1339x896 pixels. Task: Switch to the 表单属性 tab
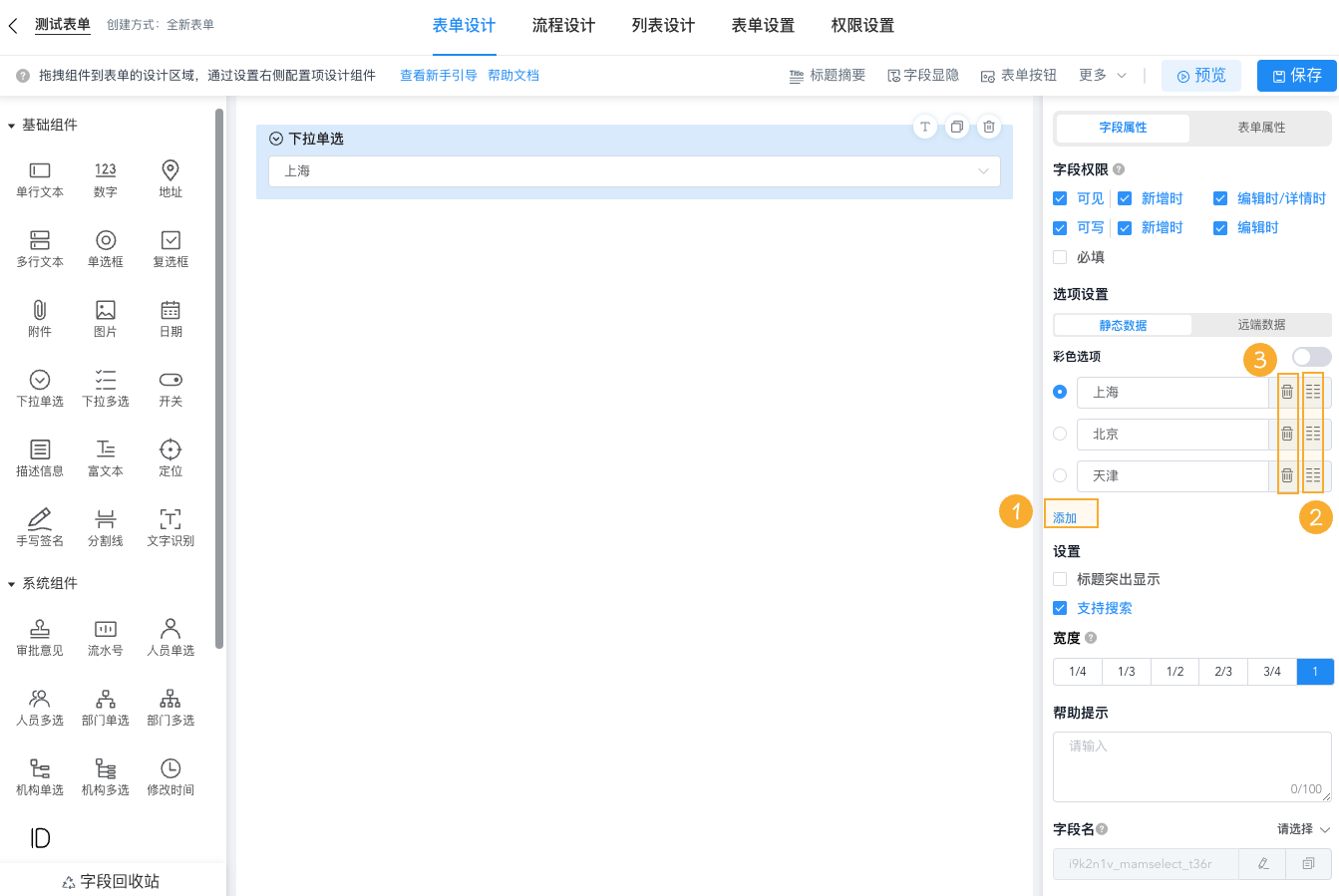(1259, 128)
